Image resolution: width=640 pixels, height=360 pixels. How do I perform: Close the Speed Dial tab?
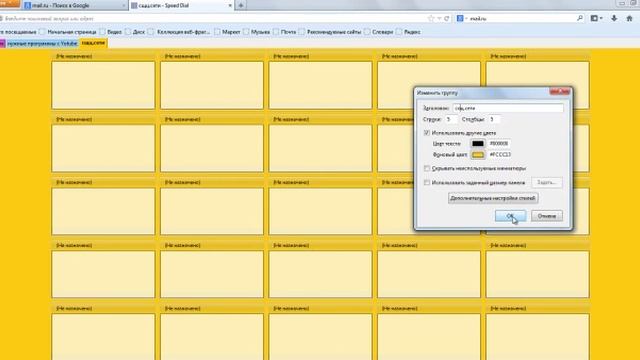230,6
